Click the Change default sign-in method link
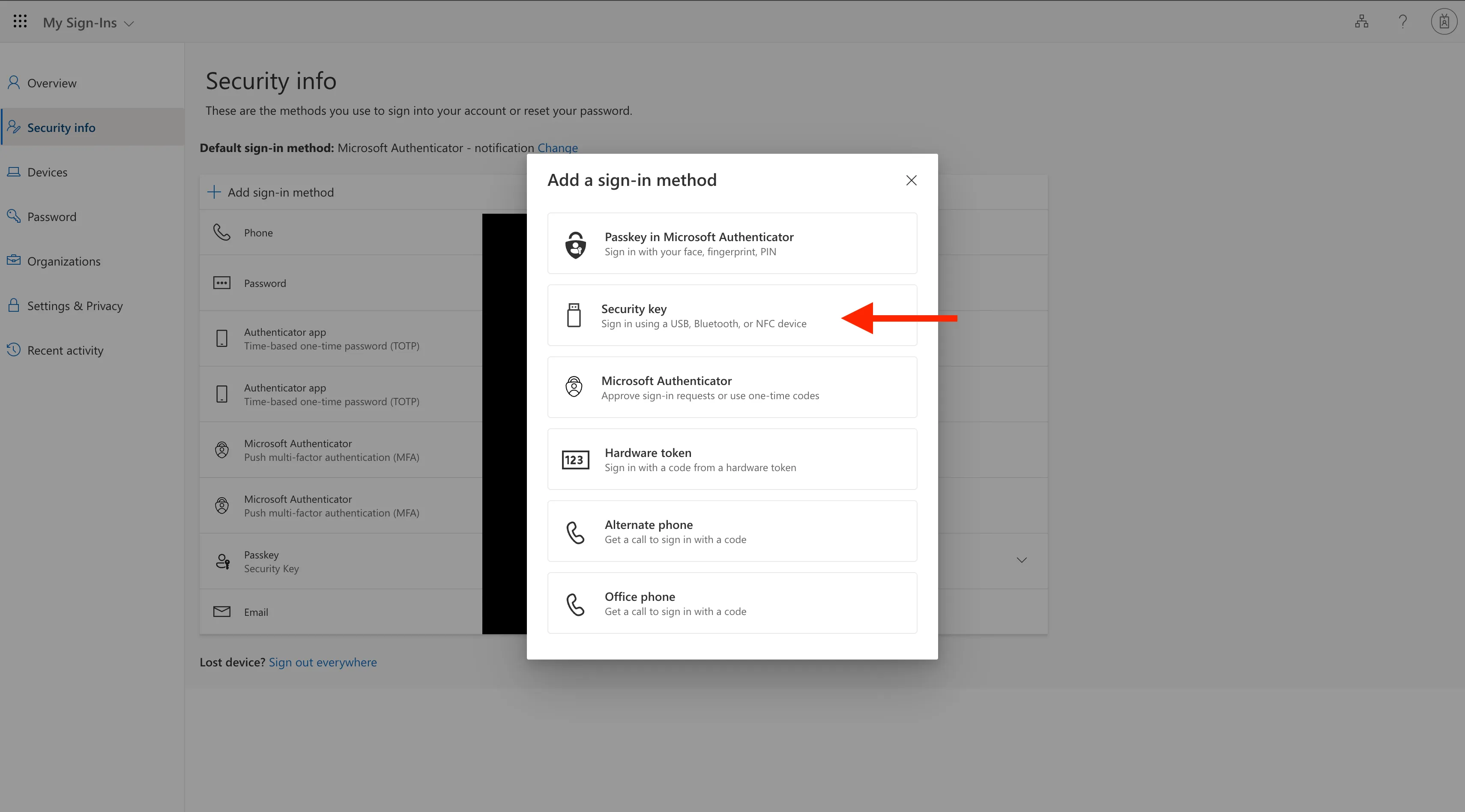Viewport: 1465px width, 812px height. click(557, 148)
